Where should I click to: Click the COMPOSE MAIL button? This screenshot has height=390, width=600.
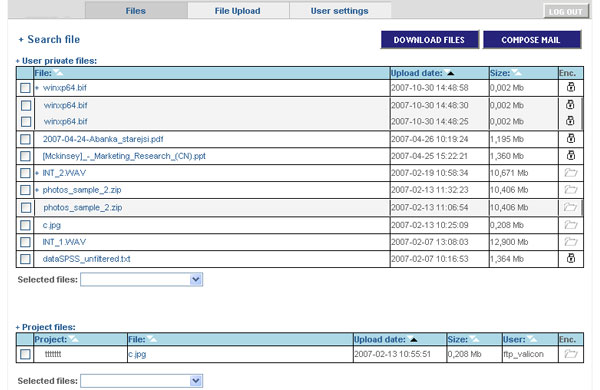point(532,40)
